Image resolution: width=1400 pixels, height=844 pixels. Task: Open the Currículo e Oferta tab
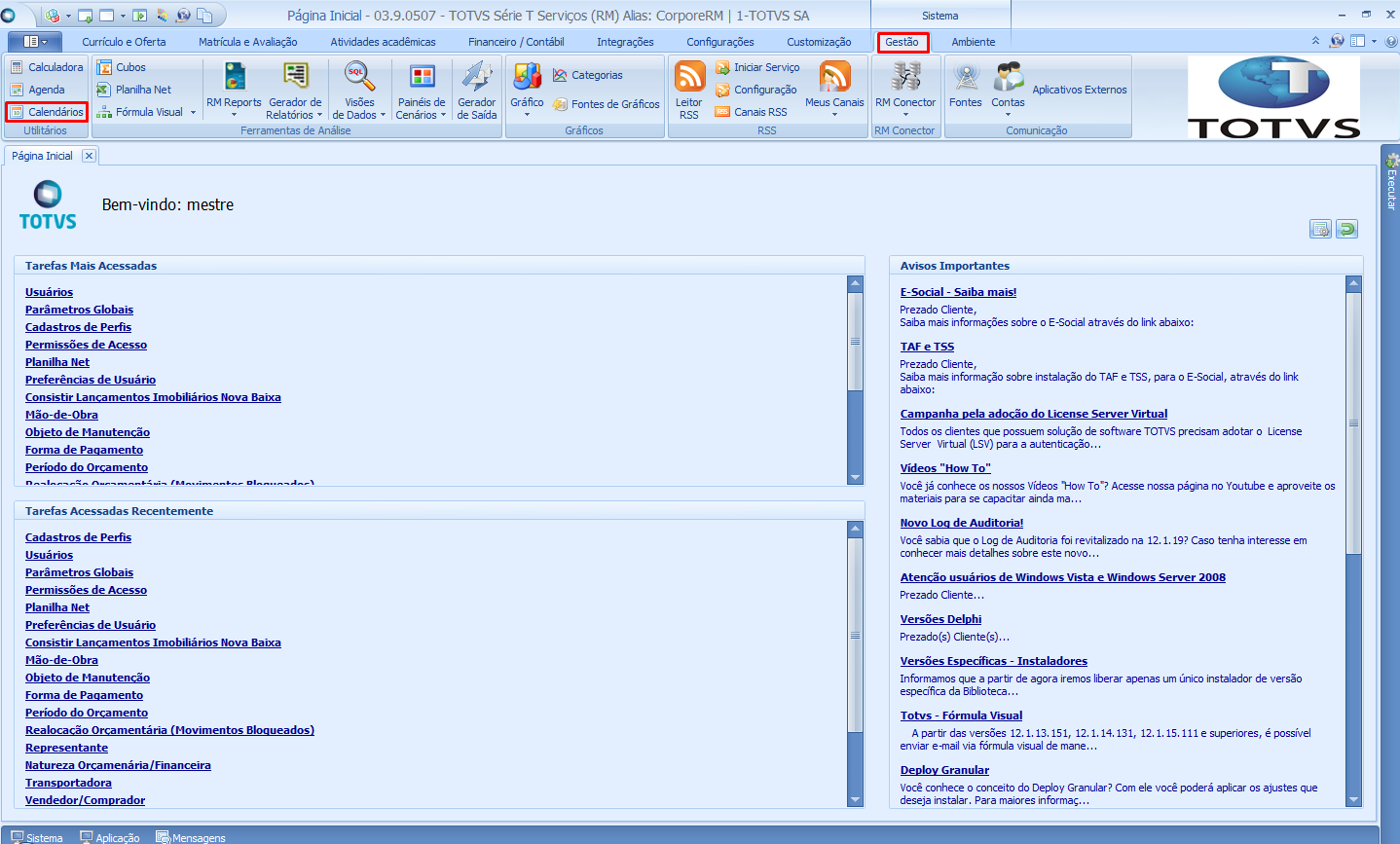(124, 42)
